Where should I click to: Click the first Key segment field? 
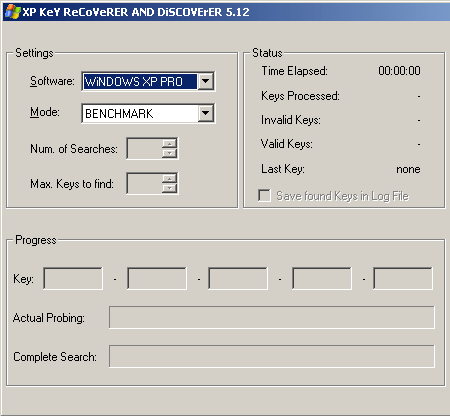pos(73,278)
